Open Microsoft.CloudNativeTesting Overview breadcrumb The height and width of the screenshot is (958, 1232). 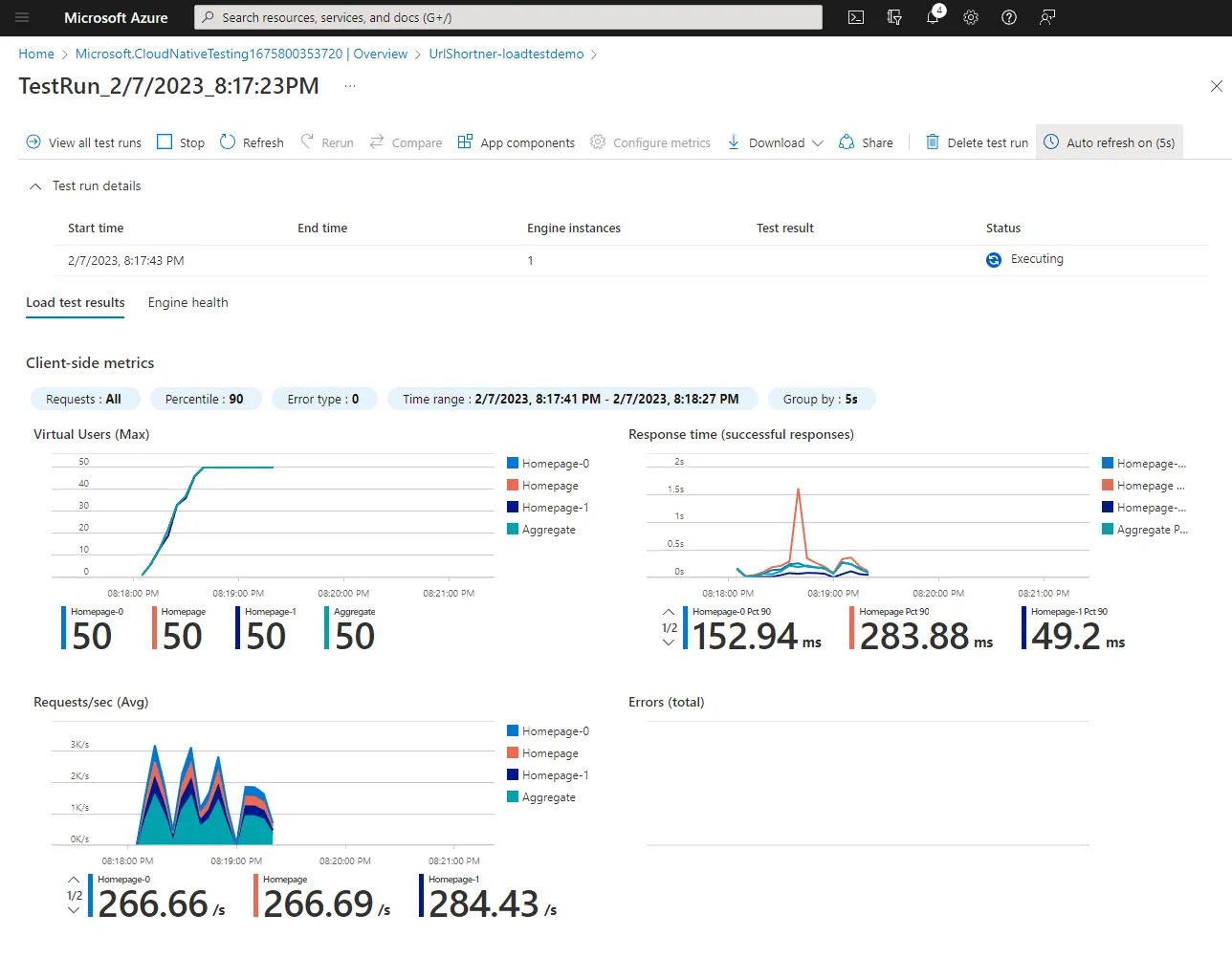[x=241, y=54]
